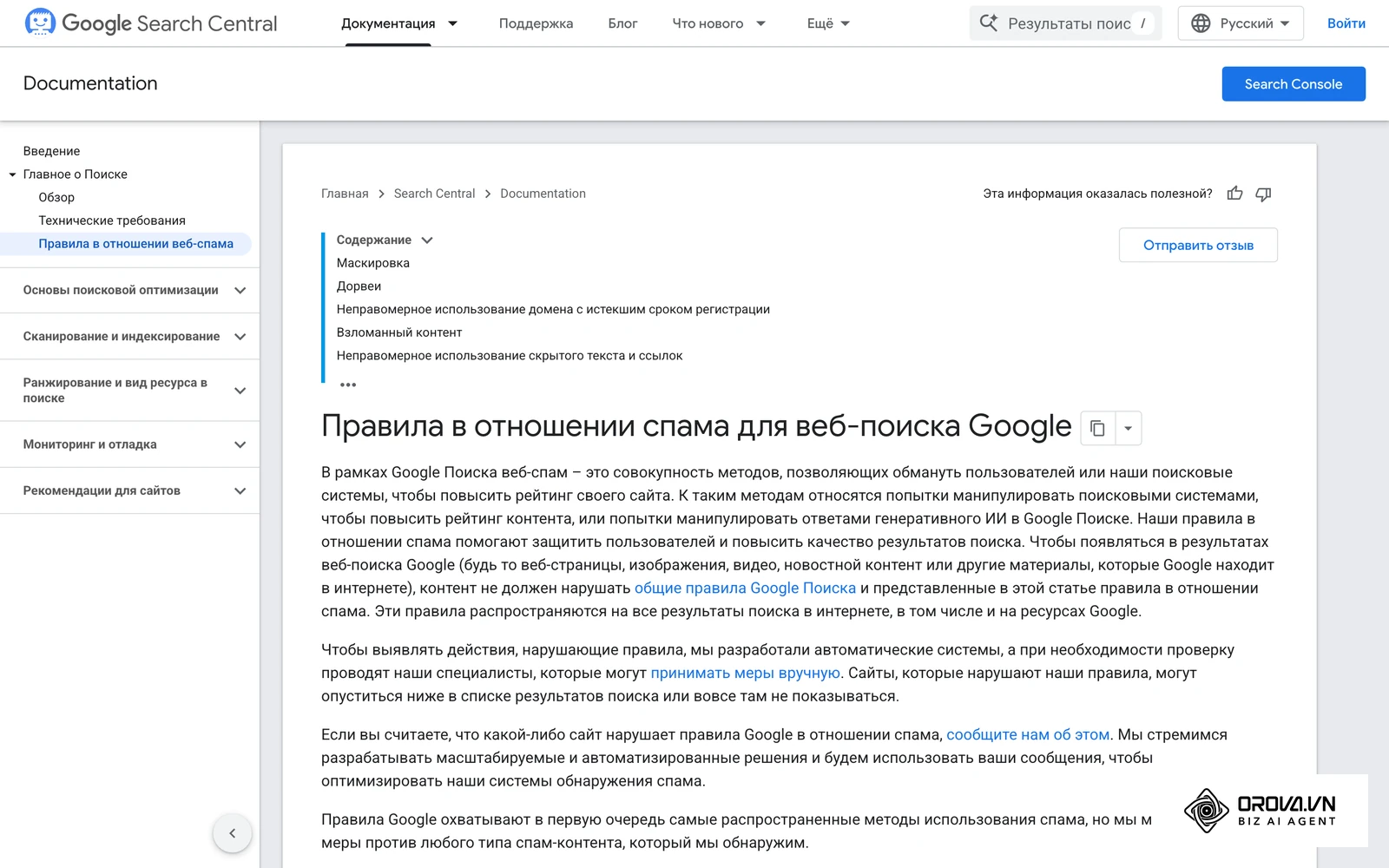Collapse the side navigation panel arrow
This screenshot has height=868, width=1389.
pos(232,833)
